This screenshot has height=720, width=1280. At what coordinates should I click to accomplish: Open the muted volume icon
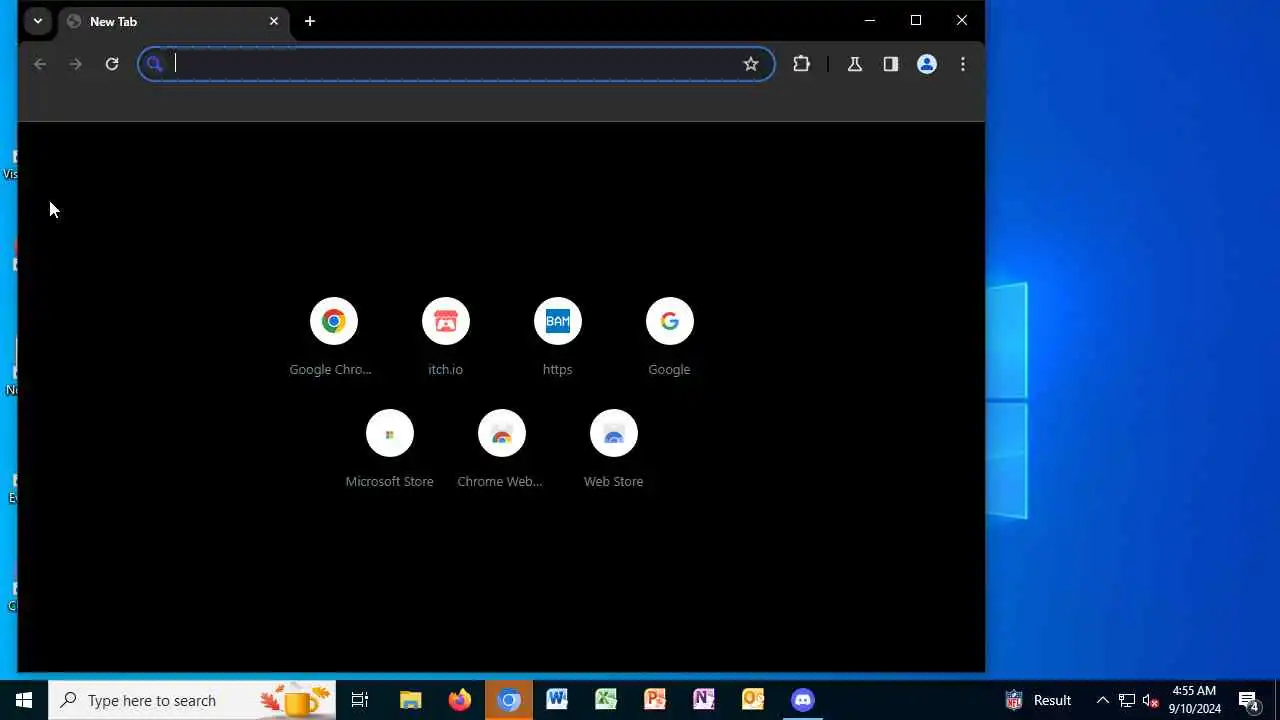pos(1151,700)
